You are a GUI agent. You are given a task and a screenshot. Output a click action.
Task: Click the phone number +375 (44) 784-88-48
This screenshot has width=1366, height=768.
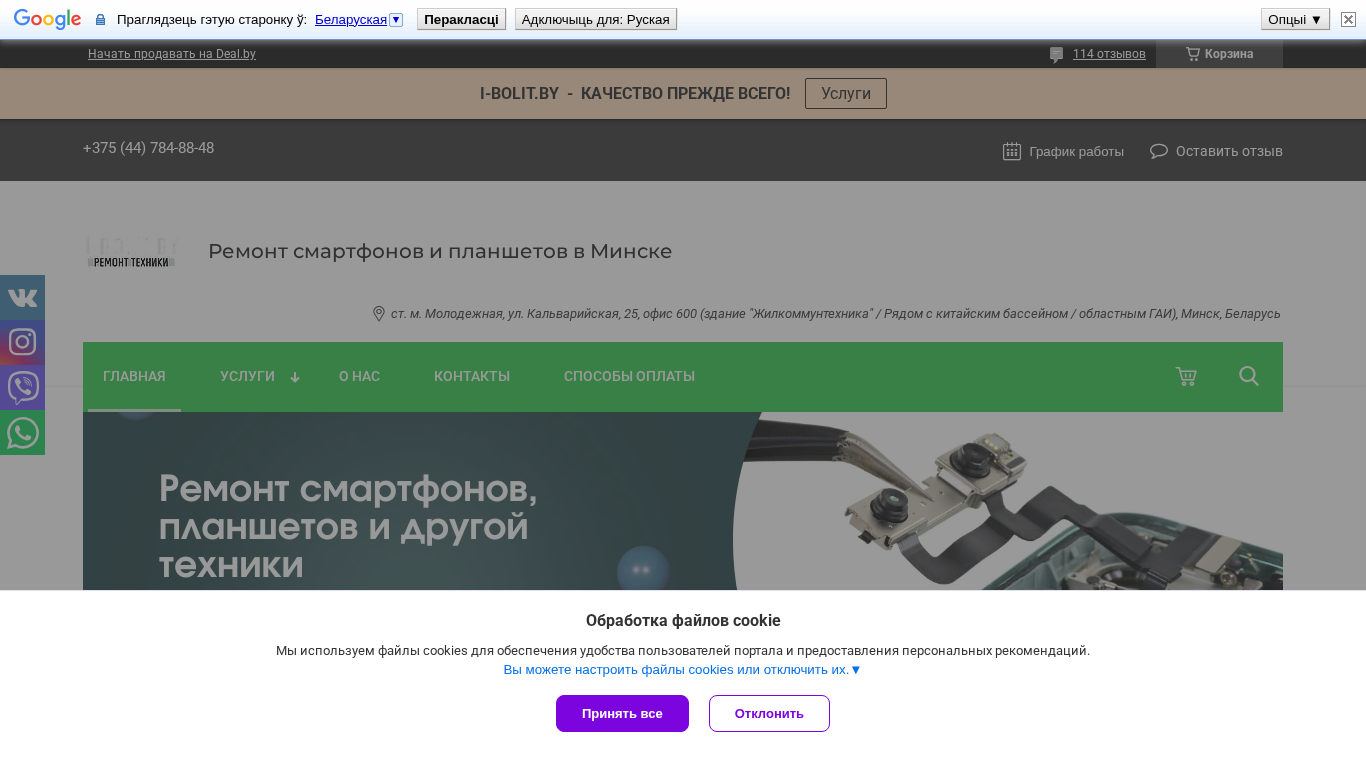tap(148, 148)
